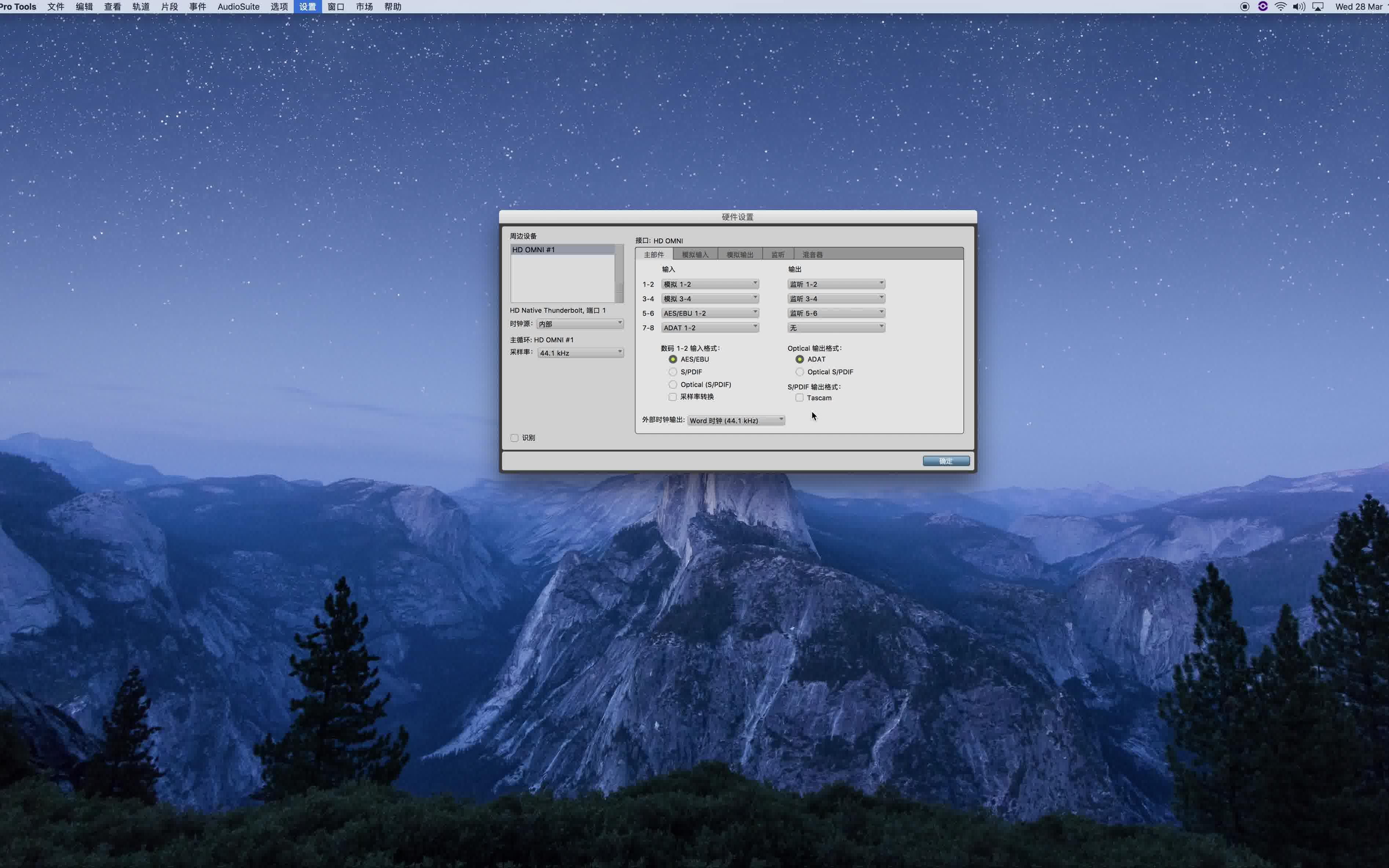Screen dimensions: 1389x868
Task: Open the purple Avid Link menu icon
Action: coord(1262,7)
